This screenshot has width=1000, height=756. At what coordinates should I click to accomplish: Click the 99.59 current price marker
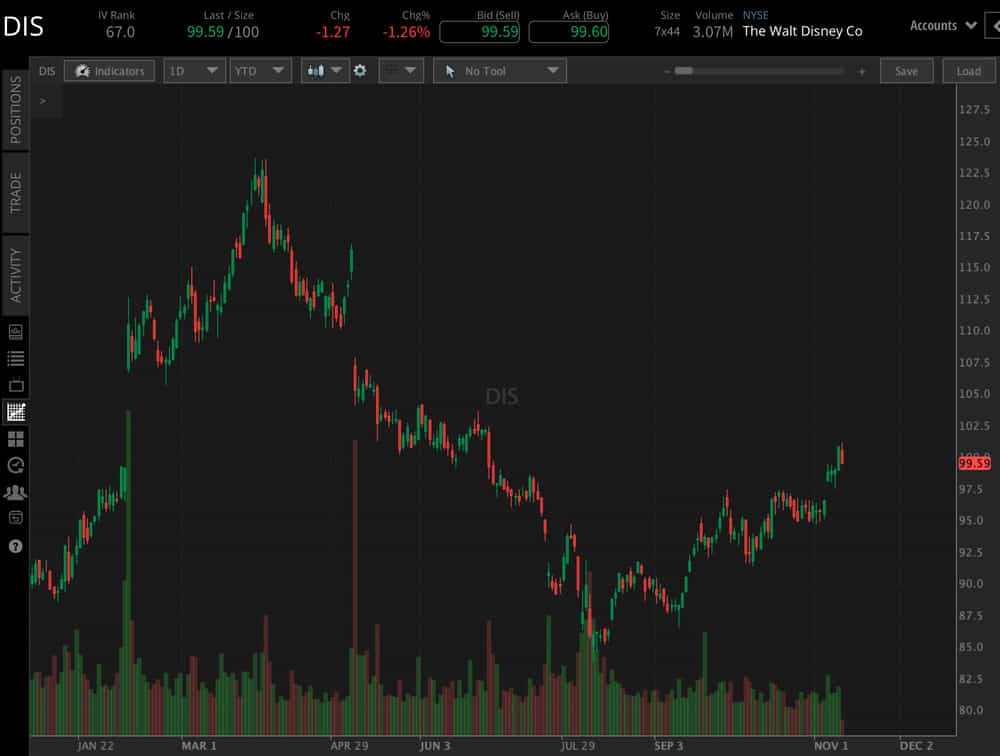pyautogui.click(x=974, y=464)
